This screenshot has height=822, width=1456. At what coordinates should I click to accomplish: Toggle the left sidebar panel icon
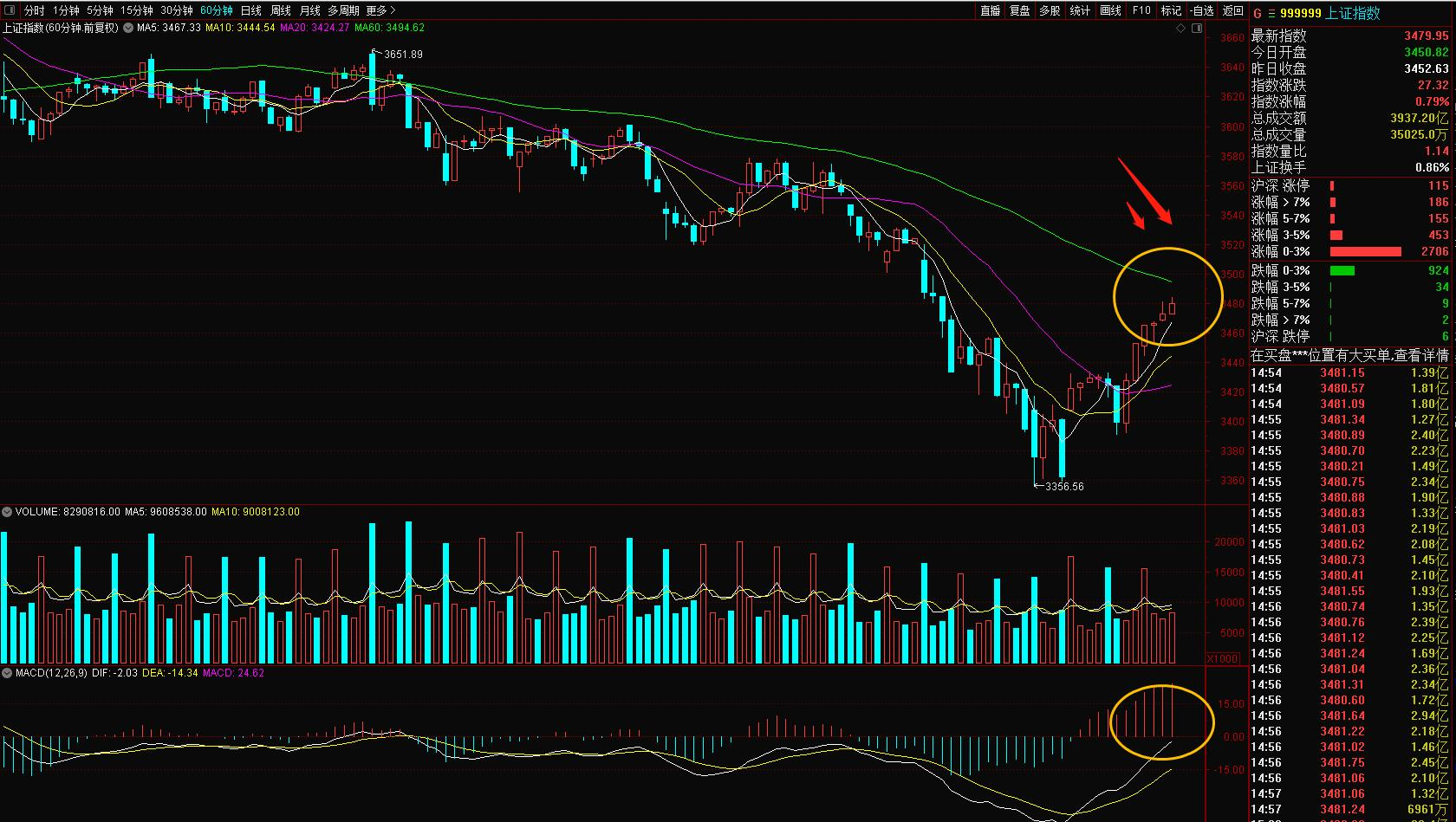[10, 10]
